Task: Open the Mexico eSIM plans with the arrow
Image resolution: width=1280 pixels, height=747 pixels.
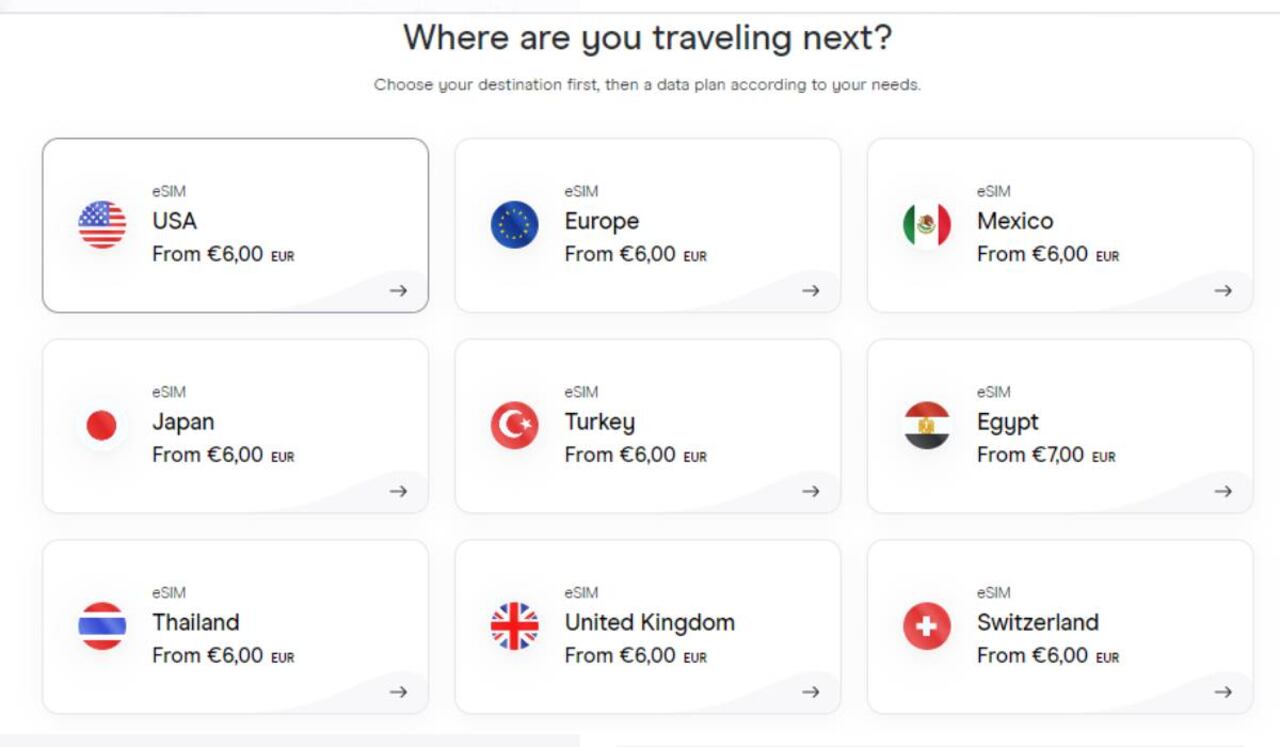Action: (1225, 290)
